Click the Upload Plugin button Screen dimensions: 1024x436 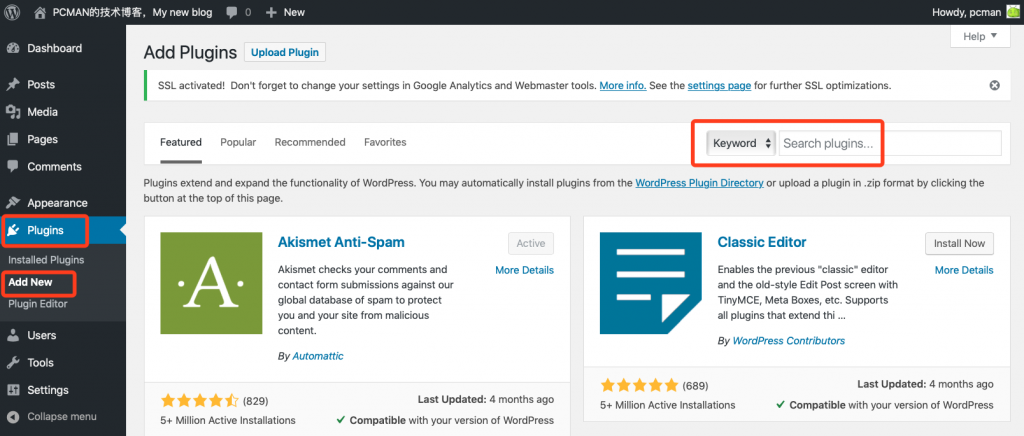(x=285, y=53)
